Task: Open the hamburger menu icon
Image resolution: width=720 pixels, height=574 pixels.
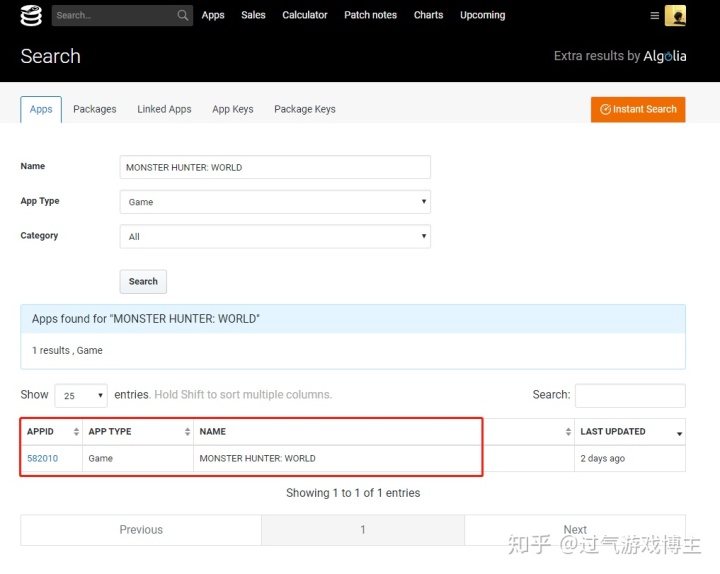Action: click(x=655, y=16)
